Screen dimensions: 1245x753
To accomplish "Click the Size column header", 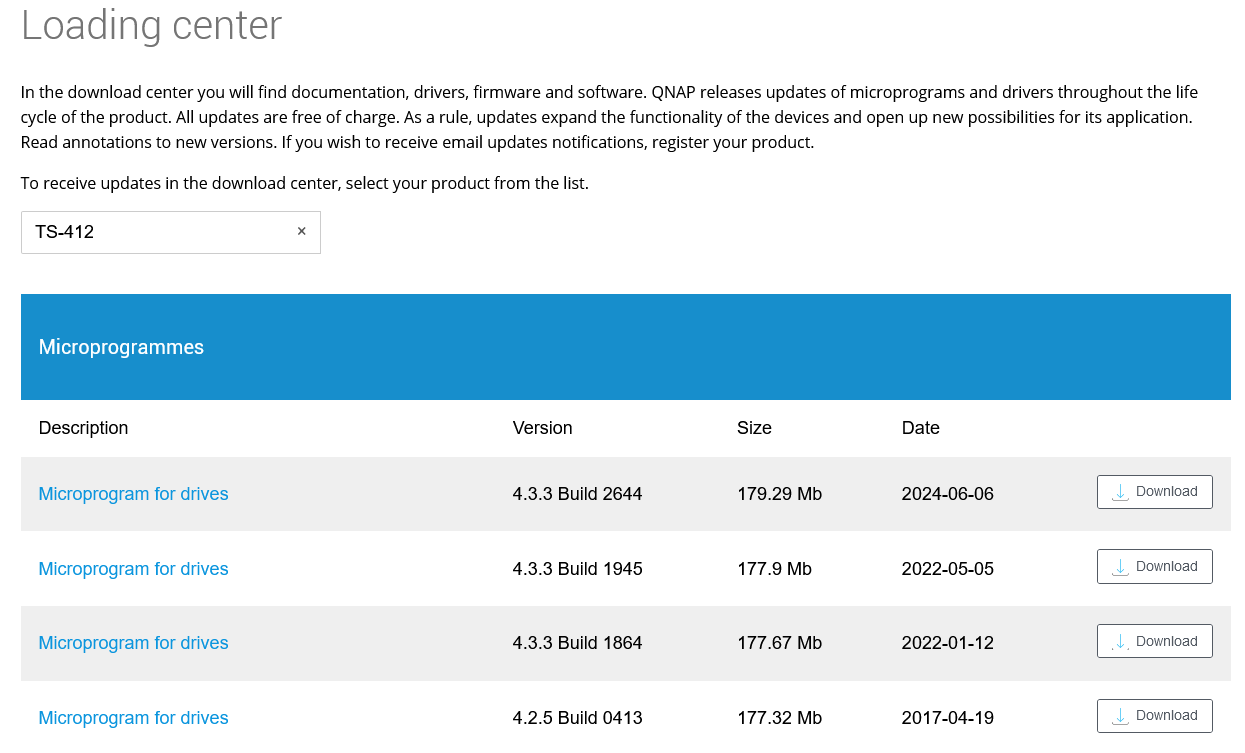I will [754, 428].
